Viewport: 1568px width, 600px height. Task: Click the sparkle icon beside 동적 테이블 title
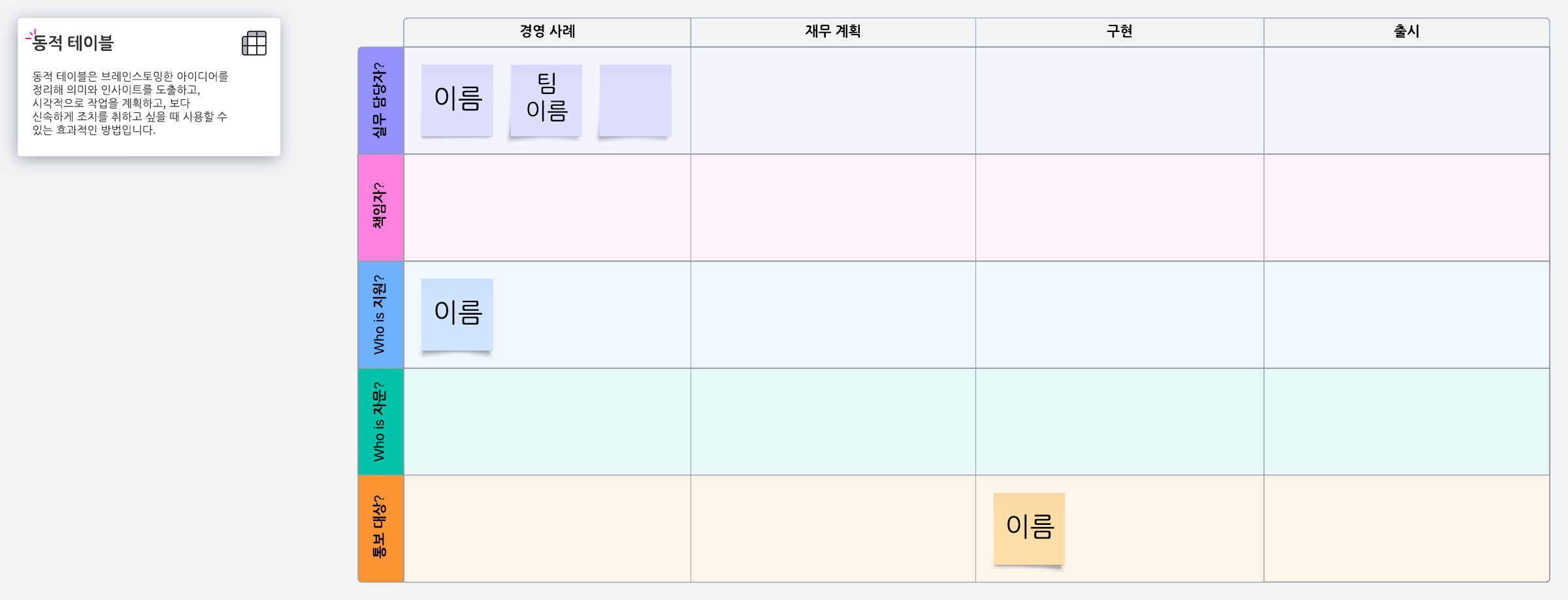[31, 35]
